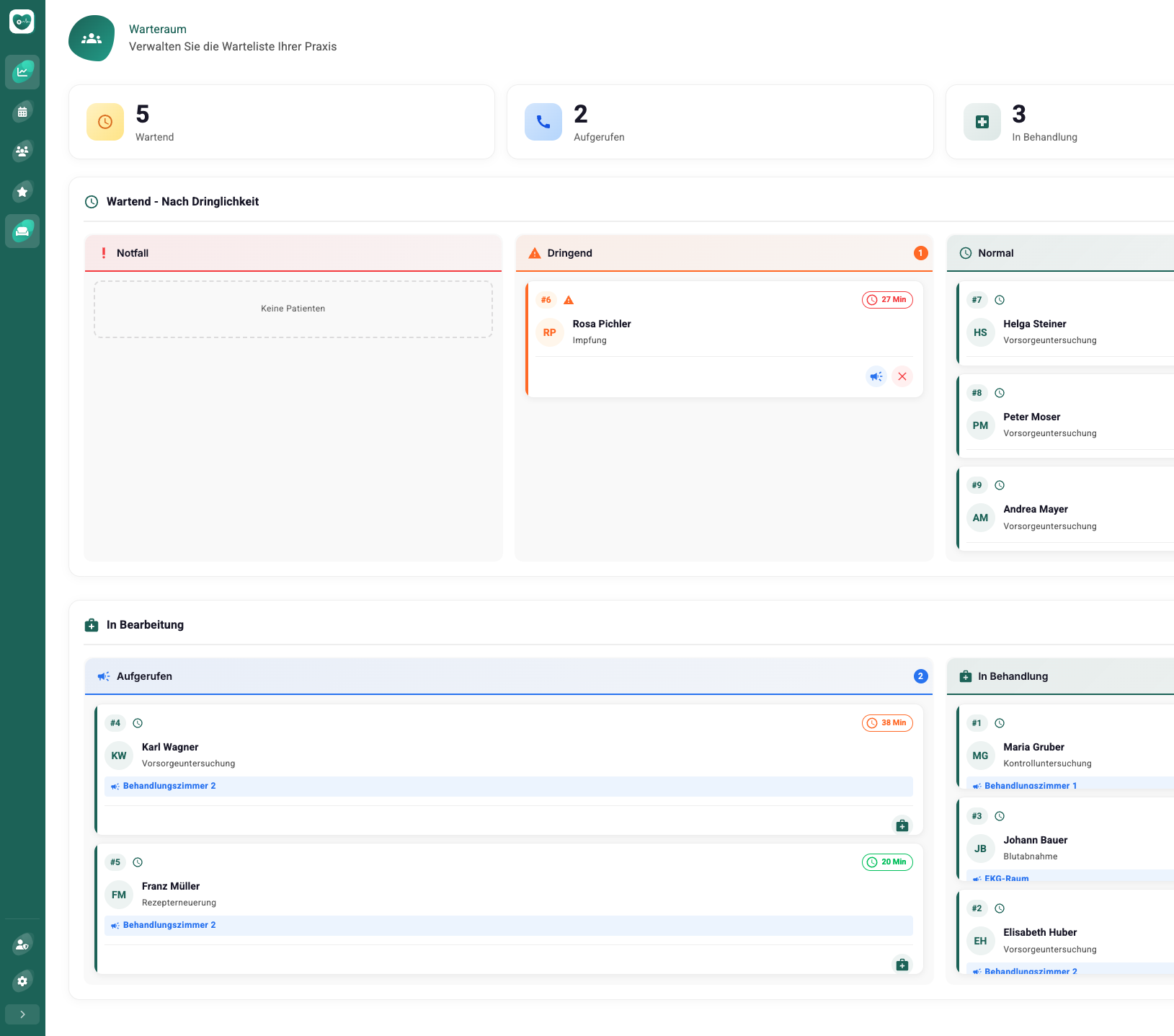This screenshot has width=1174, height=1036.
Task: Select the Aufgerufen column header
Action: [x=508, y=676]
